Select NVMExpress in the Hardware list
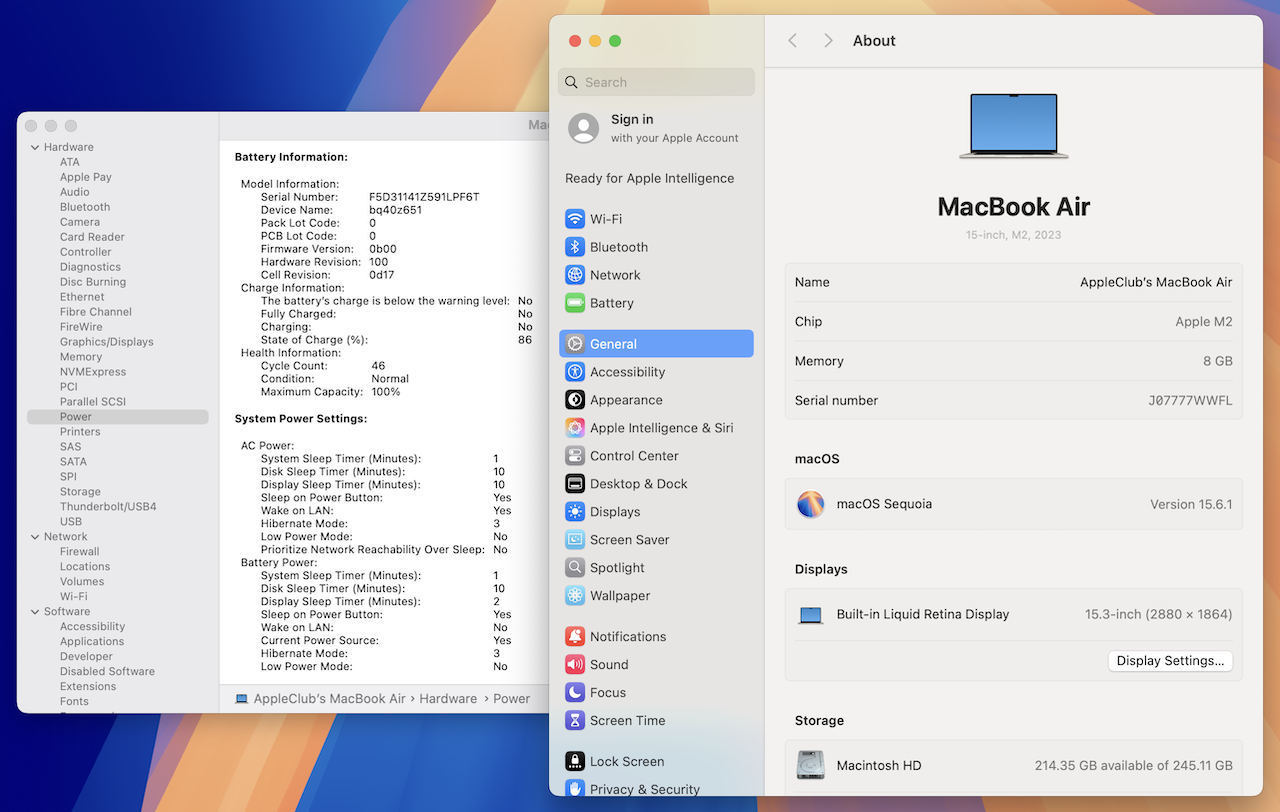 point(93,372)
